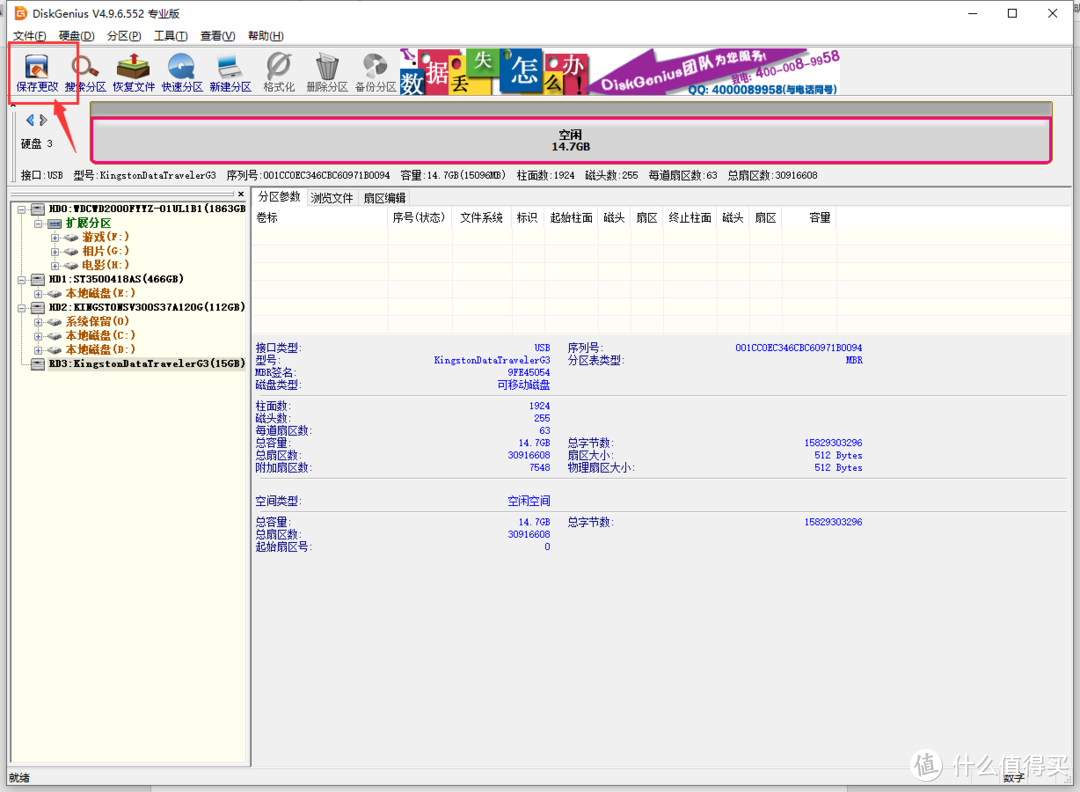Click the 空闲空间 space type value

coord(528,501)
